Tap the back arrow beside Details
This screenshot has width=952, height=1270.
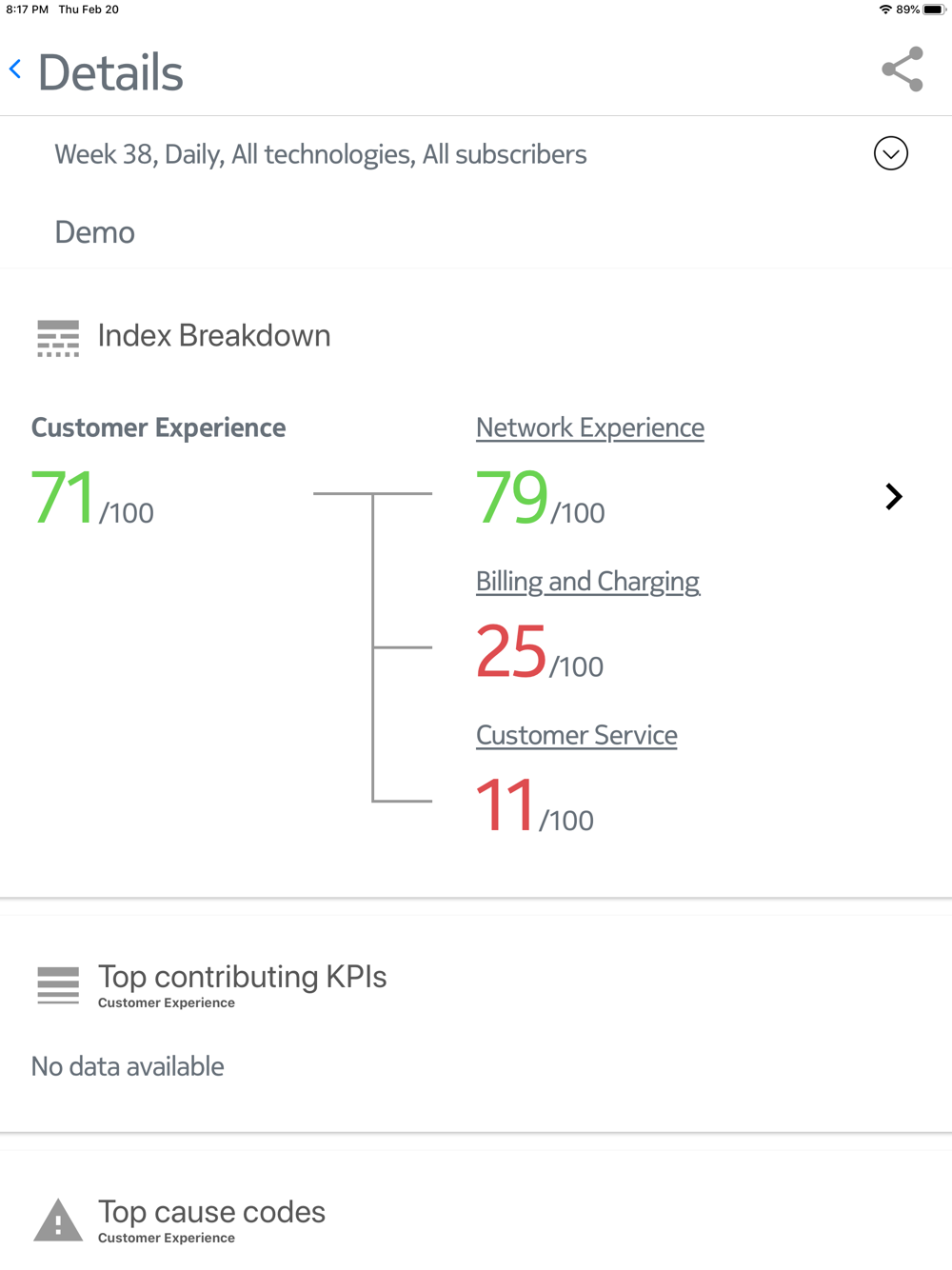point(15,69)
